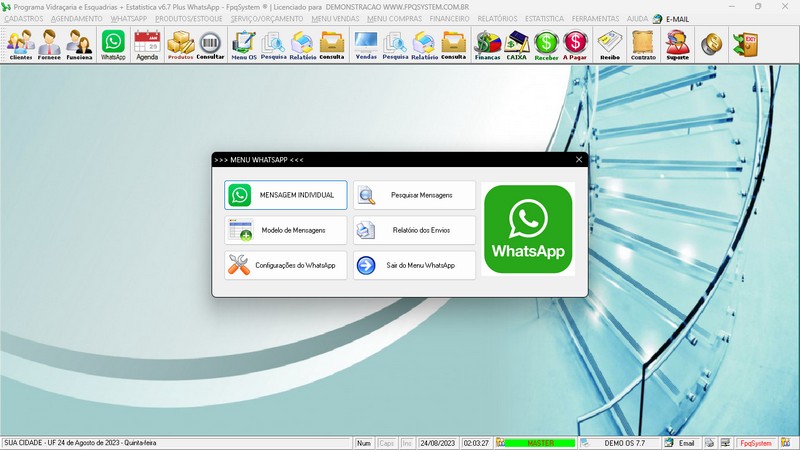Viewport: 800px width, 450px height.
Task: Open the MENU VENDAS menu
Action: coord(335,19)
